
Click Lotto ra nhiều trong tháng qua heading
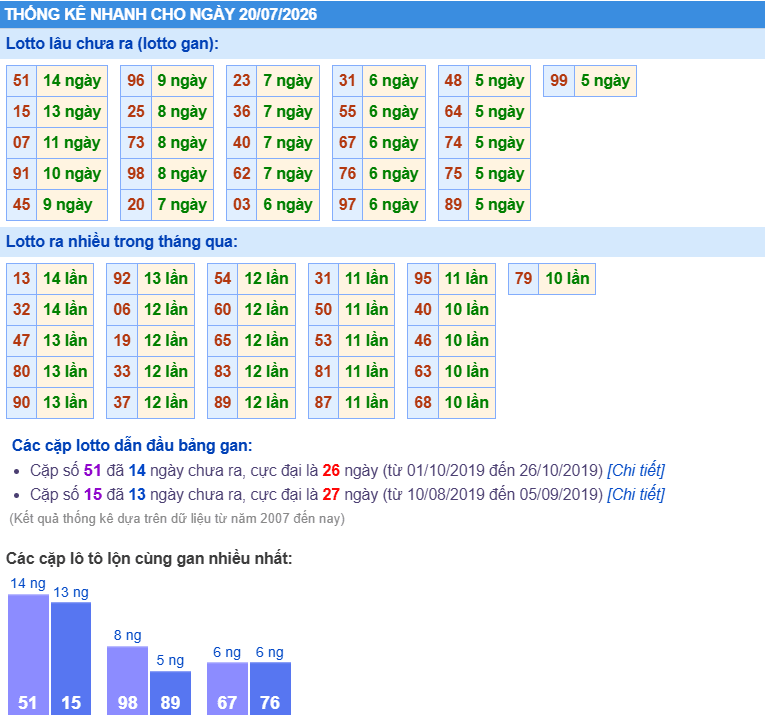click(121, 242)
